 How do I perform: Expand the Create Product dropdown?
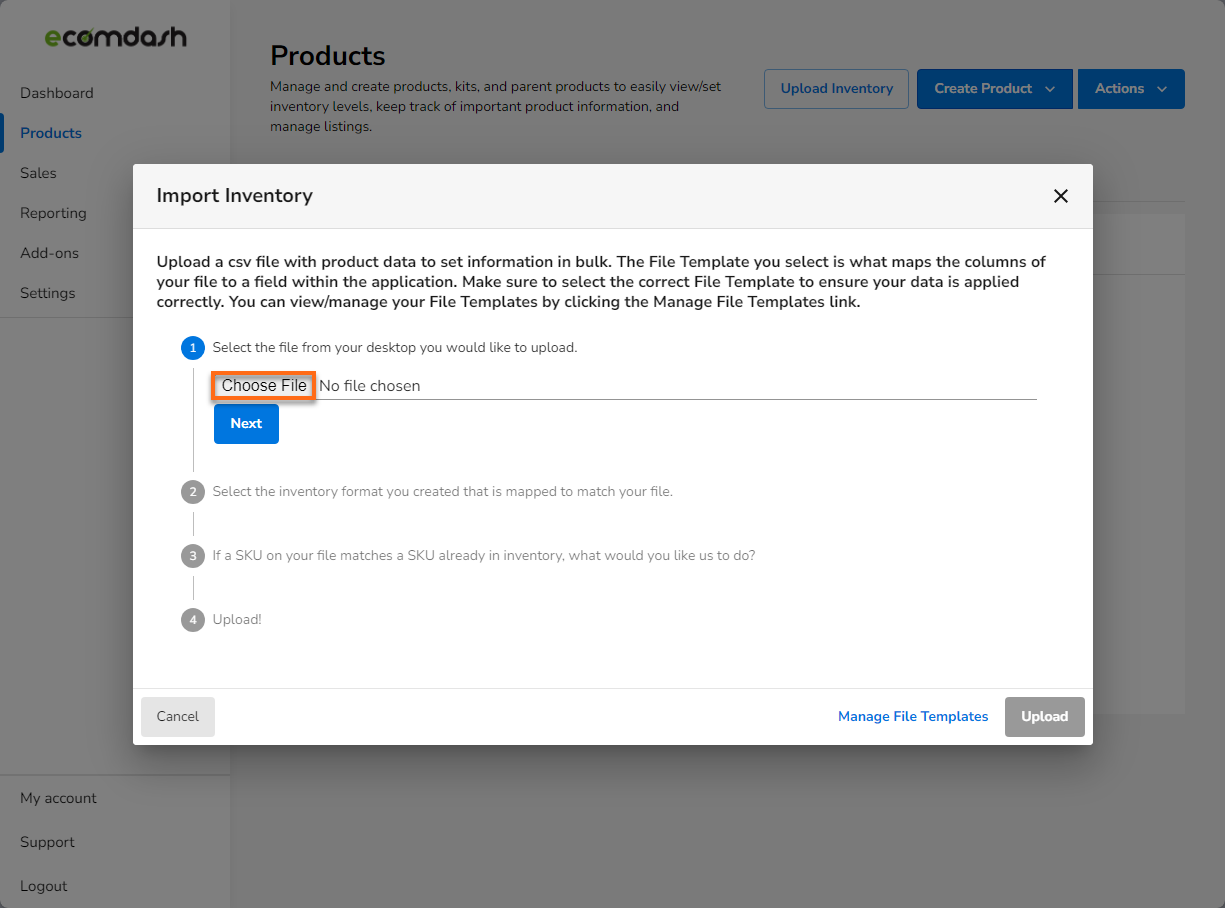point(994,89)
